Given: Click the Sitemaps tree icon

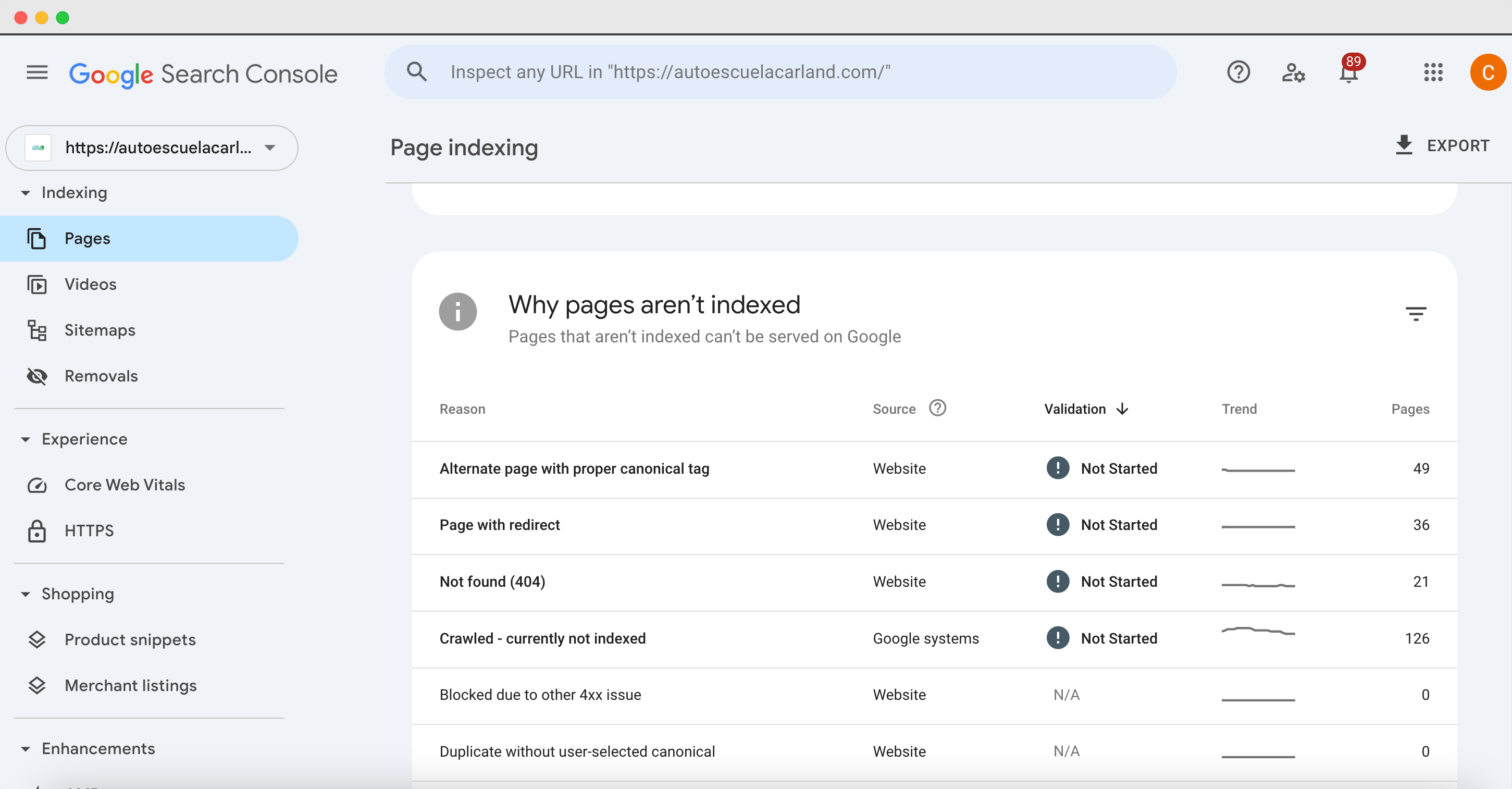Looking at the screenshot, I should pyautogui.click(x=37, y=330).
